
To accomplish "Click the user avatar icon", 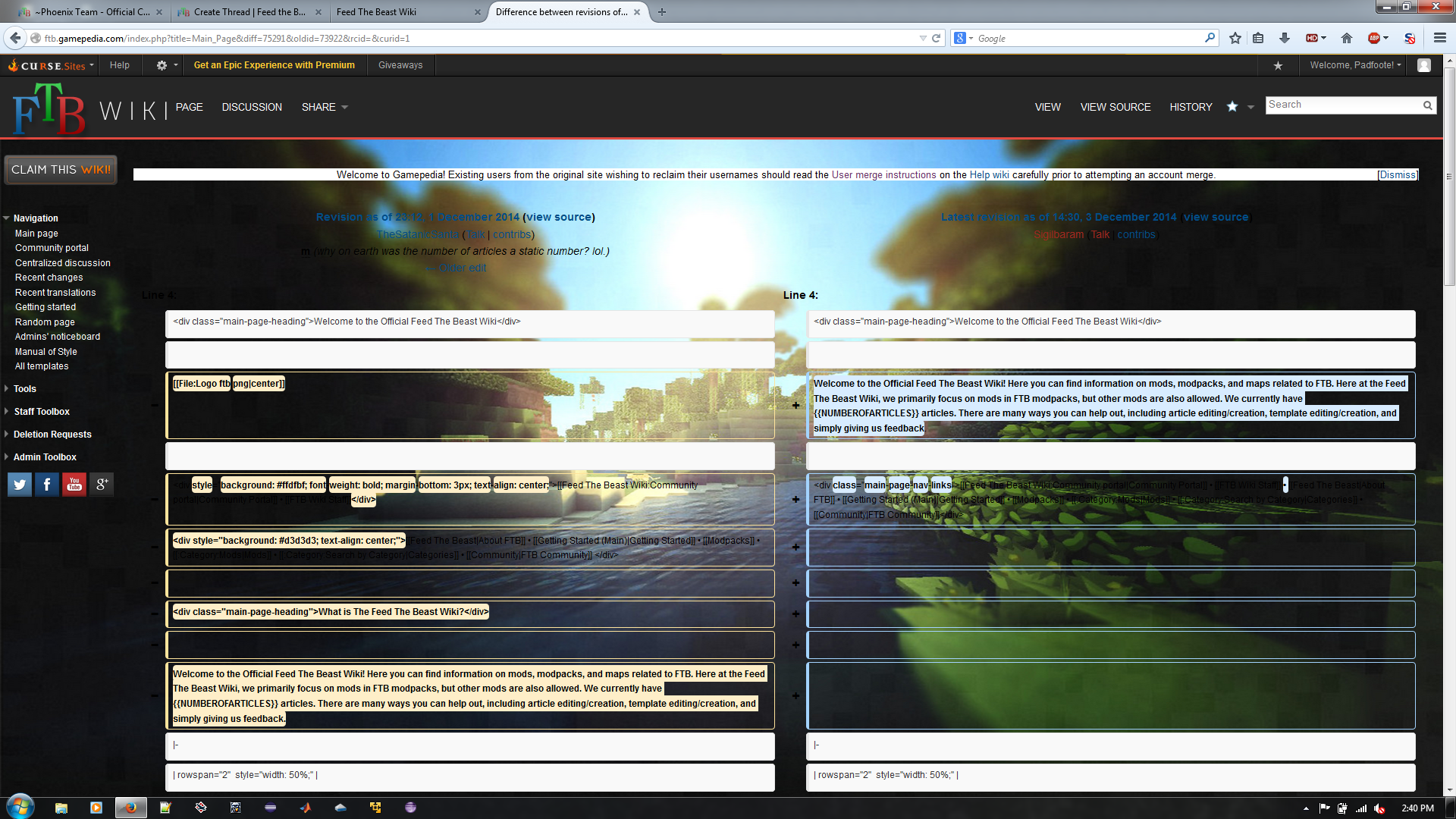I will point(1424,65).
